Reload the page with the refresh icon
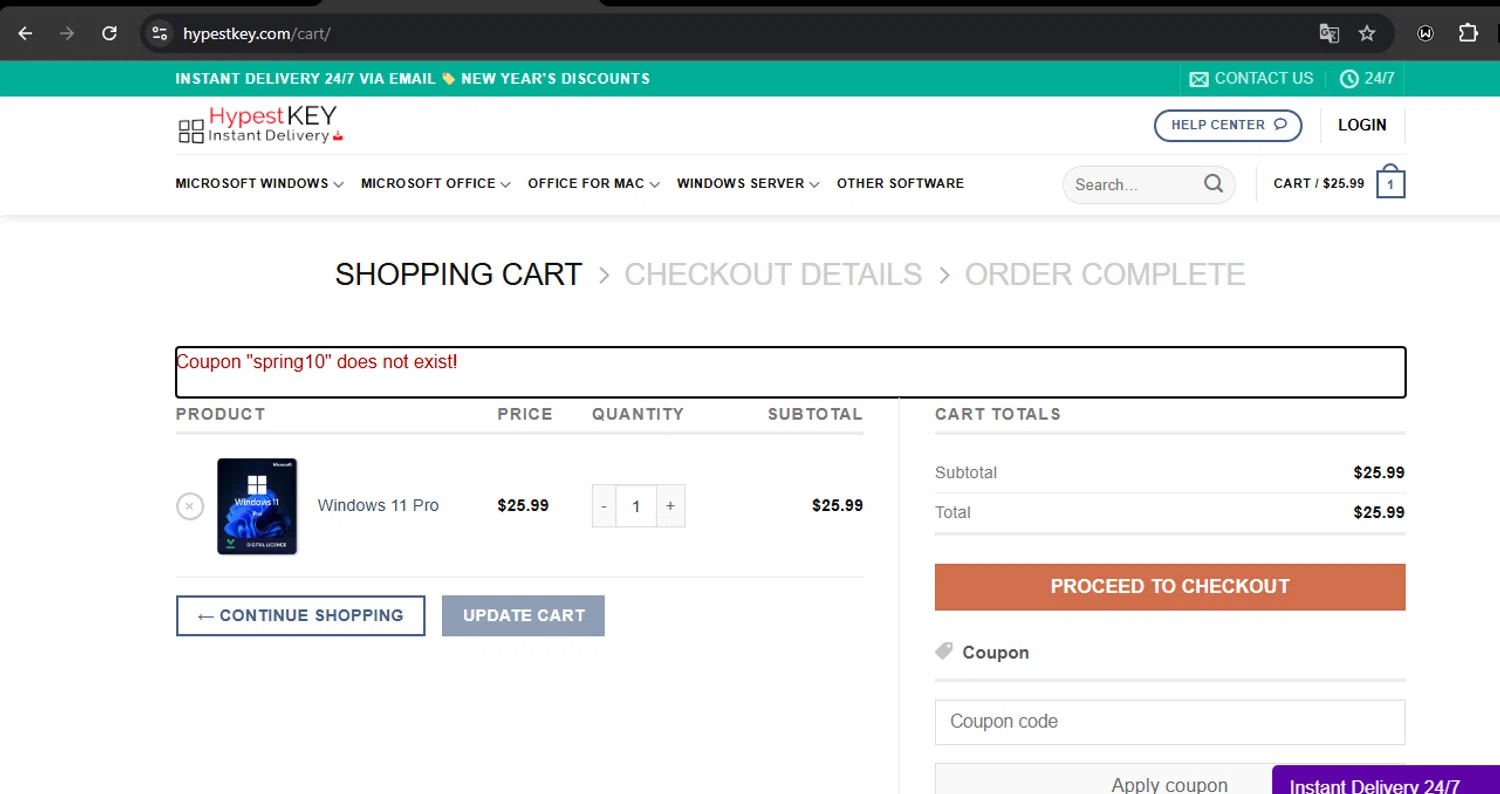Image resolution: width=1500 pixels, height=794 pixels. [x=109, y=33]
